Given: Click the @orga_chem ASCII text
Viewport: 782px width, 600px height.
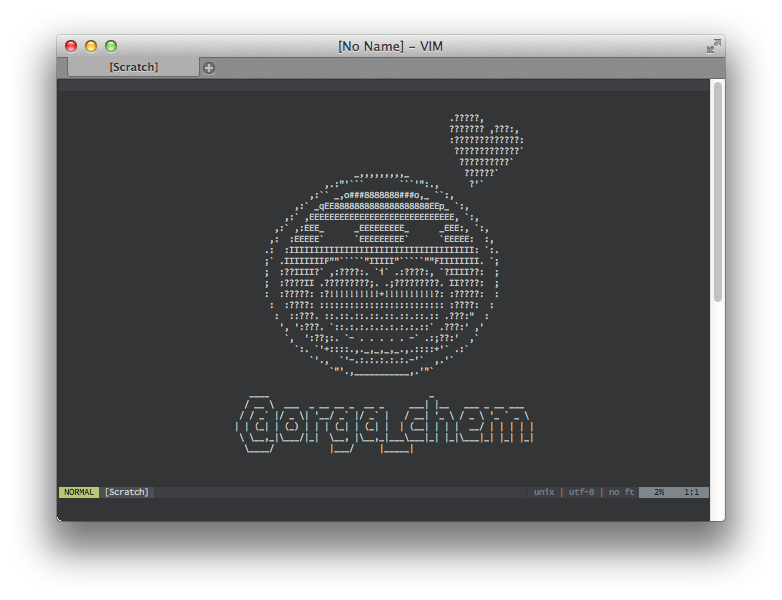Looking at the screenshot, I should 384,425.
